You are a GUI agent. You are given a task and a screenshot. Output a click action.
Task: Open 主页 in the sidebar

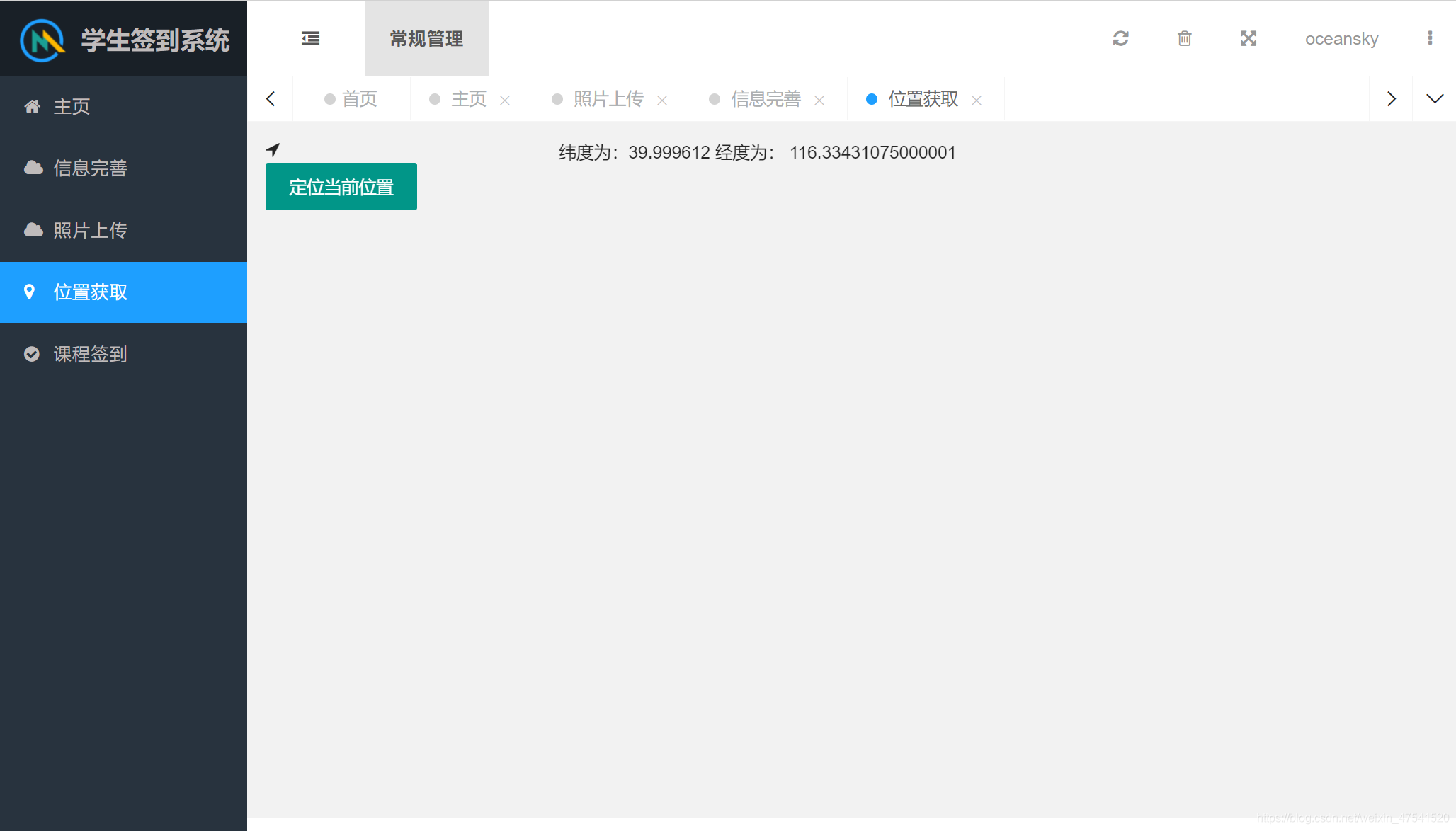click(x=123, y=106)
